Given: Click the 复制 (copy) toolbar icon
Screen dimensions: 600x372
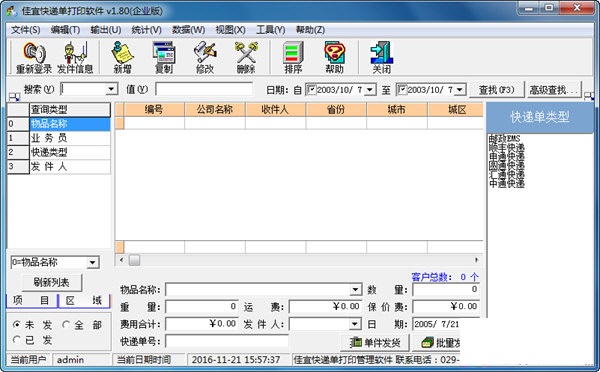Looking at the screenshot, I should [x=164, y=57].
